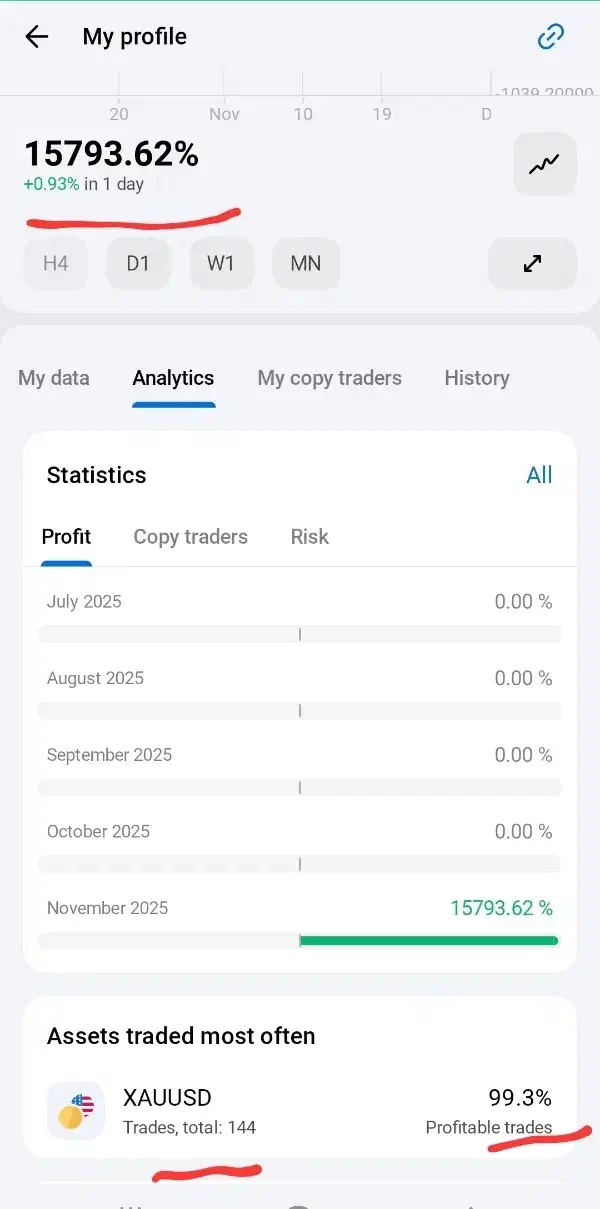Tap the November 2025 green profit bar
The width and height of the screenshot is (600, 1209).
pos(428,941)
